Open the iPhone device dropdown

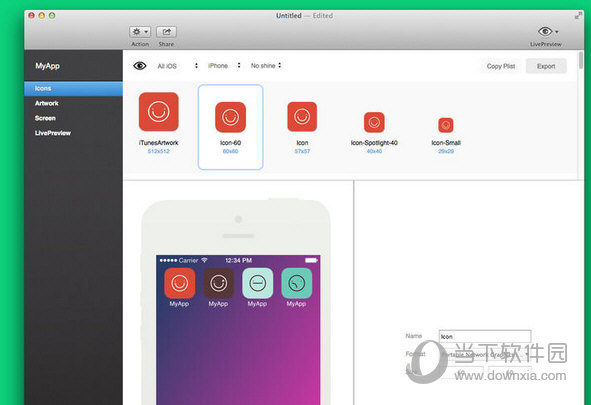(224, 66)
